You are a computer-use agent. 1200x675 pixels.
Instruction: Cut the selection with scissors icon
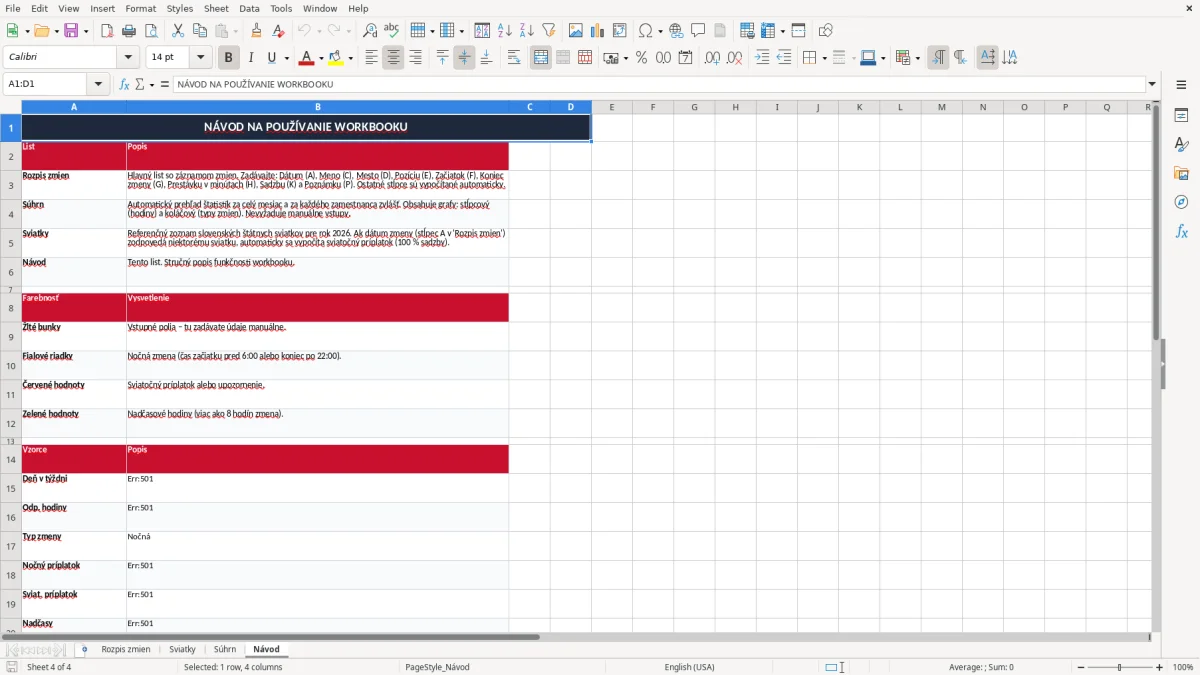click(178, 31)
